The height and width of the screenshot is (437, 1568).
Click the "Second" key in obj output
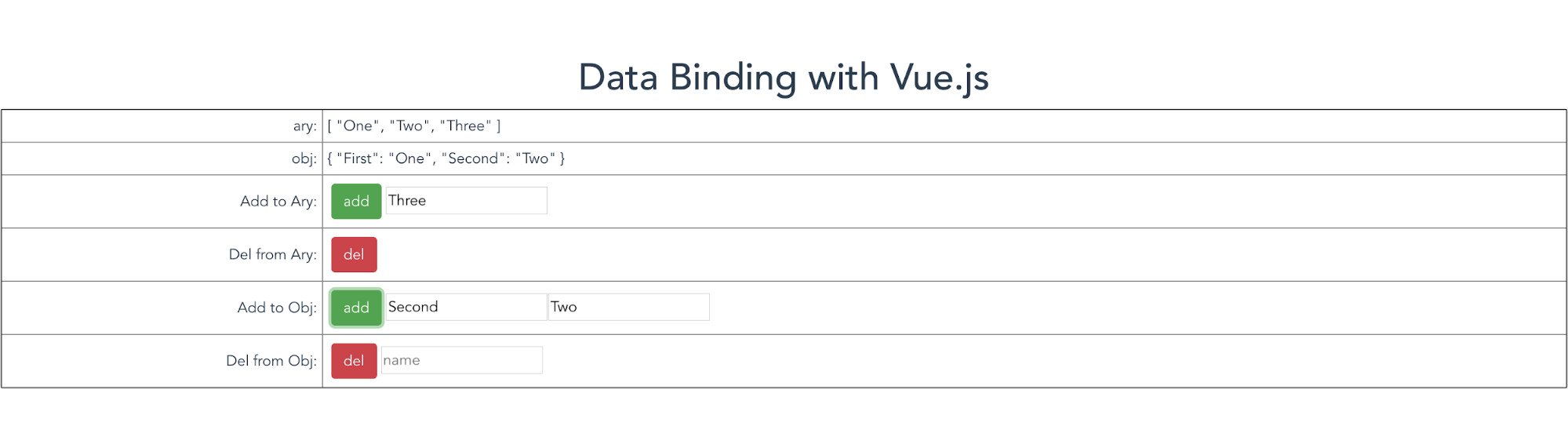(x=473, y=159)
